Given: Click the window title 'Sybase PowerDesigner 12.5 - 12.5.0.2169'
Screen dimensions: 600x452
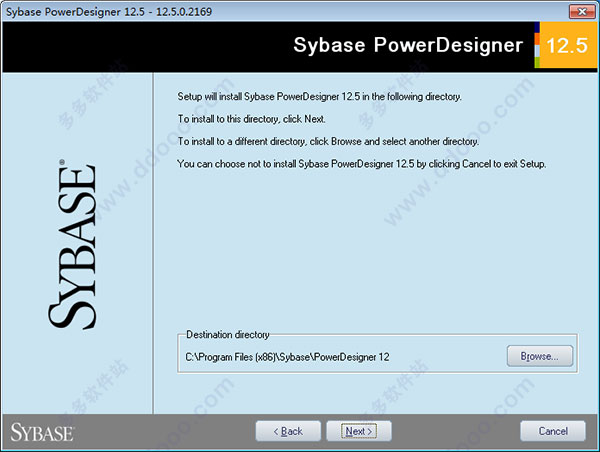Looking at the screenshot, I should pyautogui.click(x=109, y=12).
